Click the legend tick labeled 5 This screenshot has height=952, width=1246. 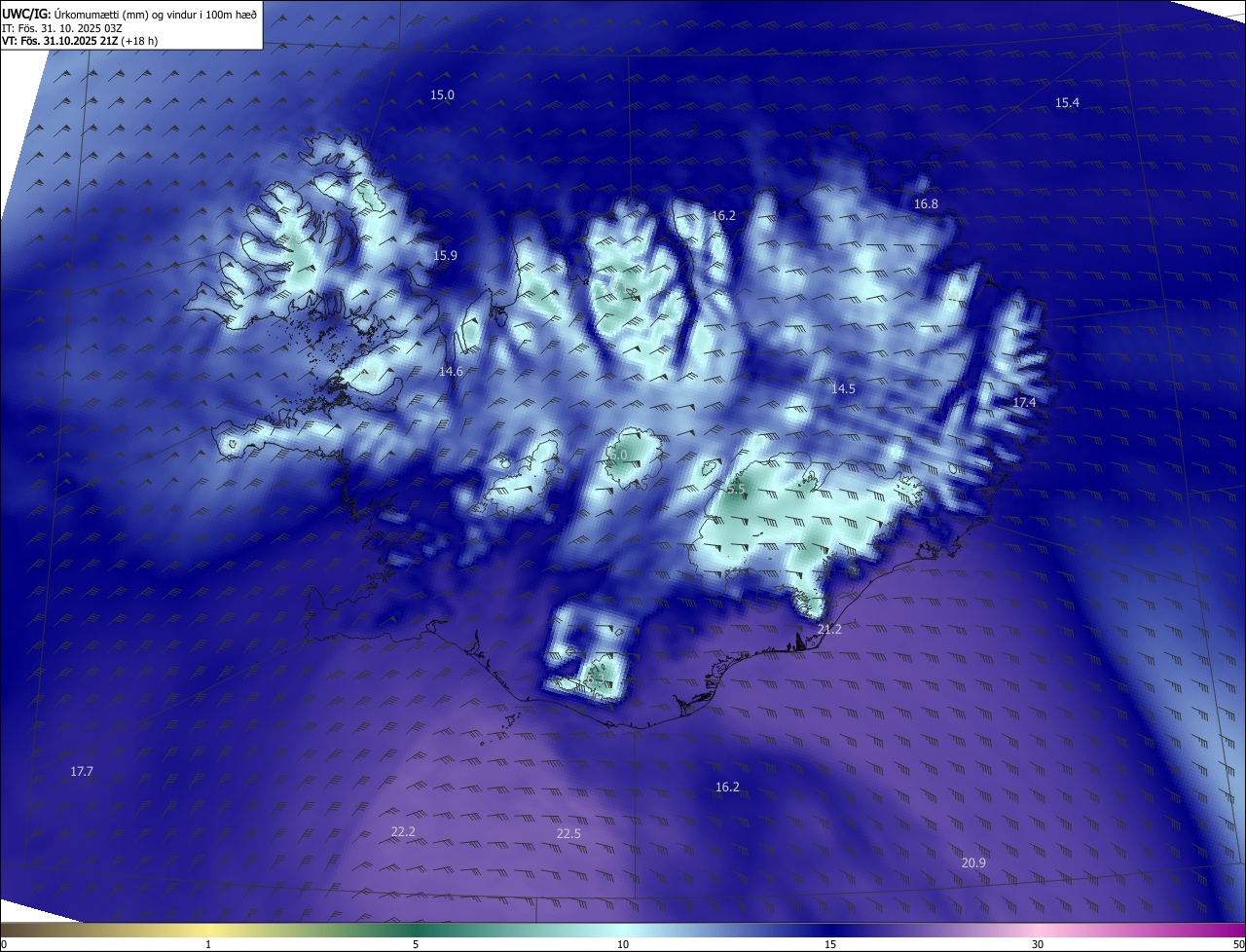point(416,944)
